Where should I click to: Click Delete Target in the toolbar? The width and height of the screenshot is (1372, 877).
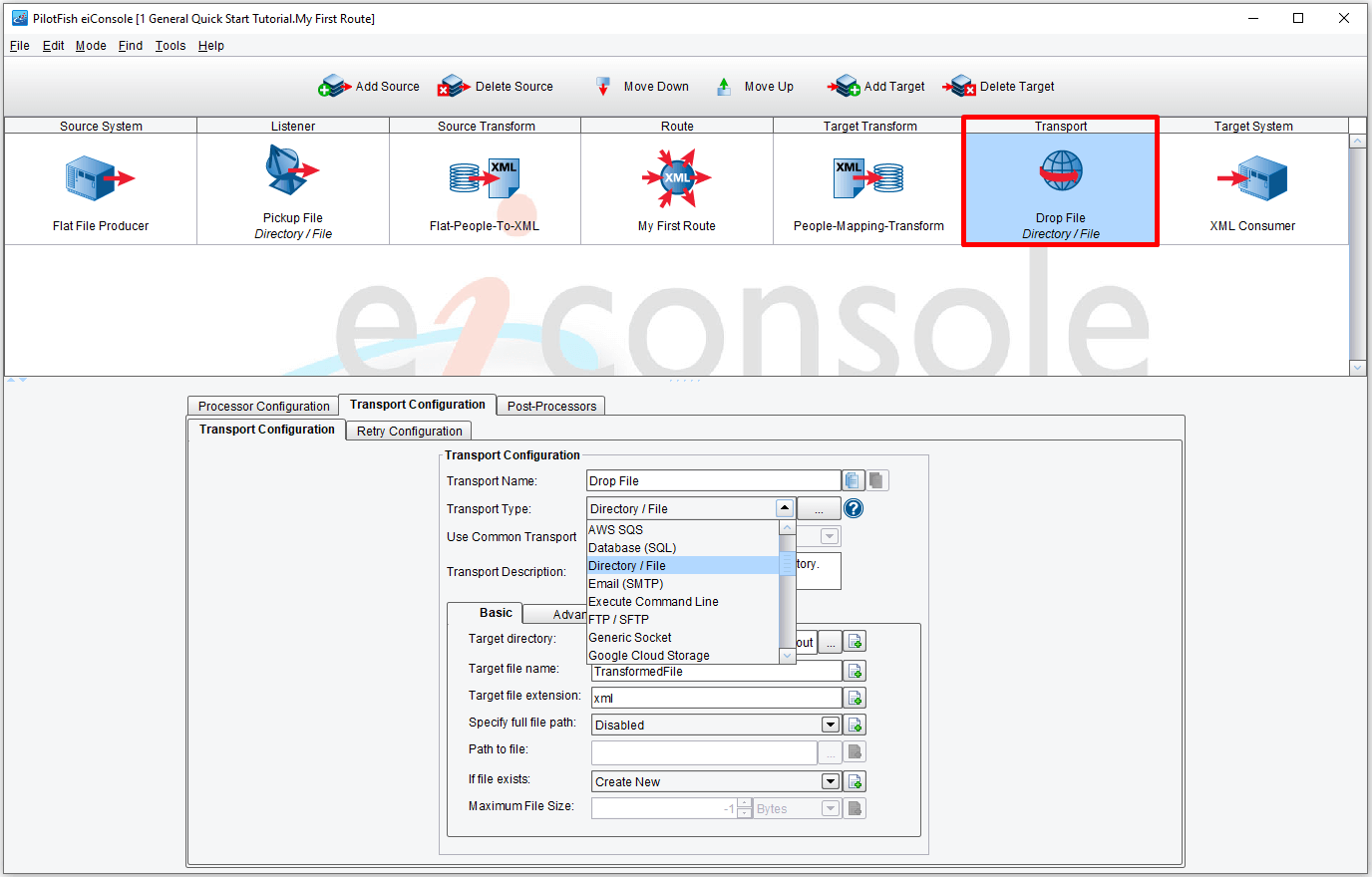click(999, 87)
